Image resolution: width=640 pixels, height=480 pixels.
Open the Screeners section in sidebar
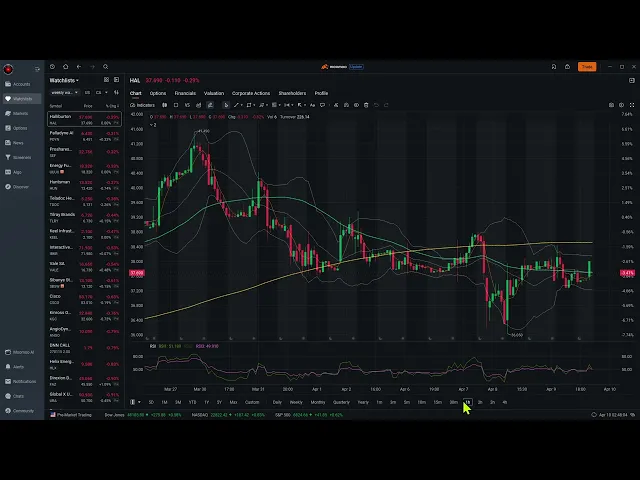(18, 158)
